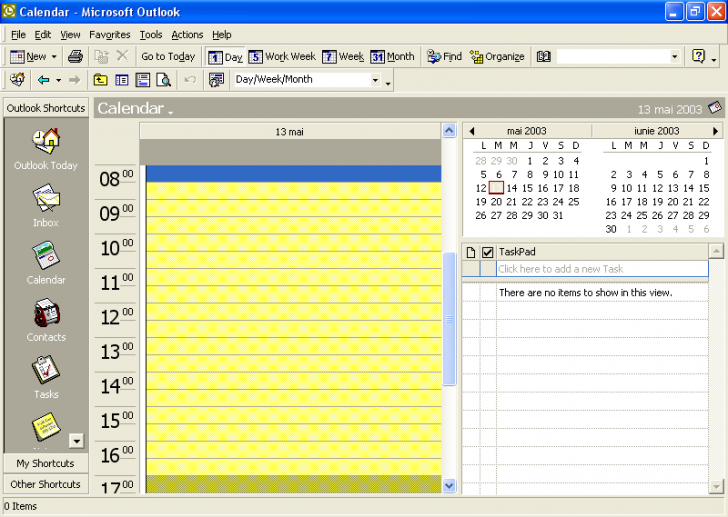Open the Favorites menu
Viewport: 728px width, 517px height.
click(x=110, y=35)
